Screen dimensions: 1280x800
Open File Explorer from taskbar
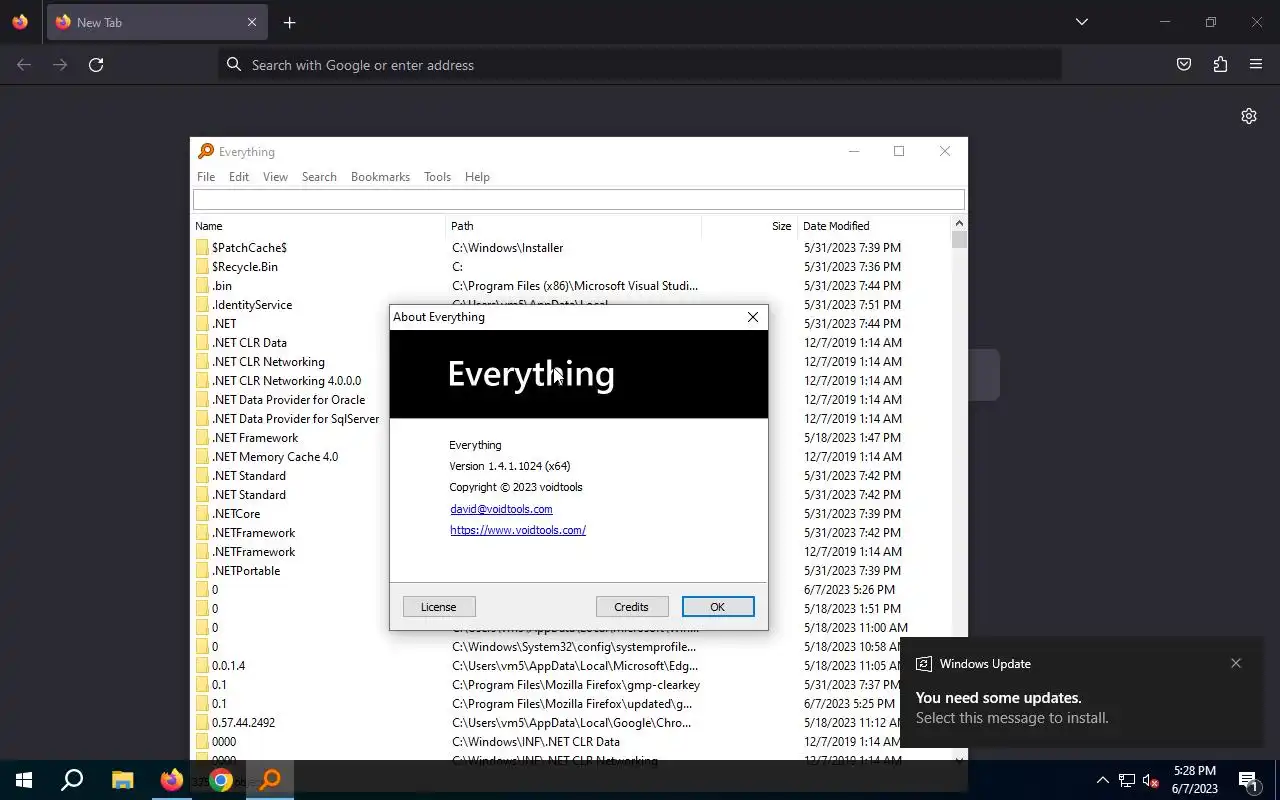[122, 780]
